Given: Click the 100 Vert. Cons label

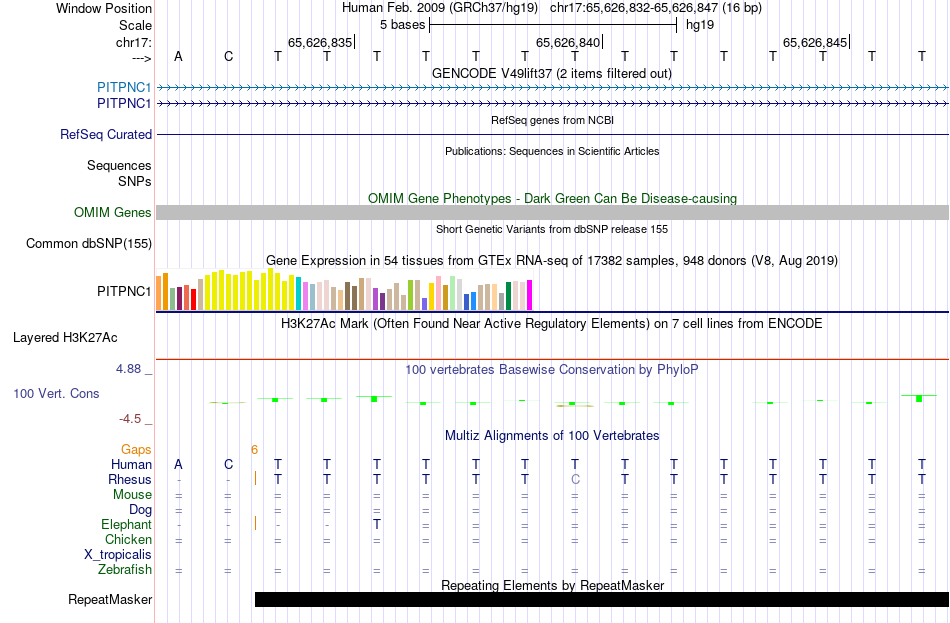Looking at the screenshot, I should tap(56, 394).
